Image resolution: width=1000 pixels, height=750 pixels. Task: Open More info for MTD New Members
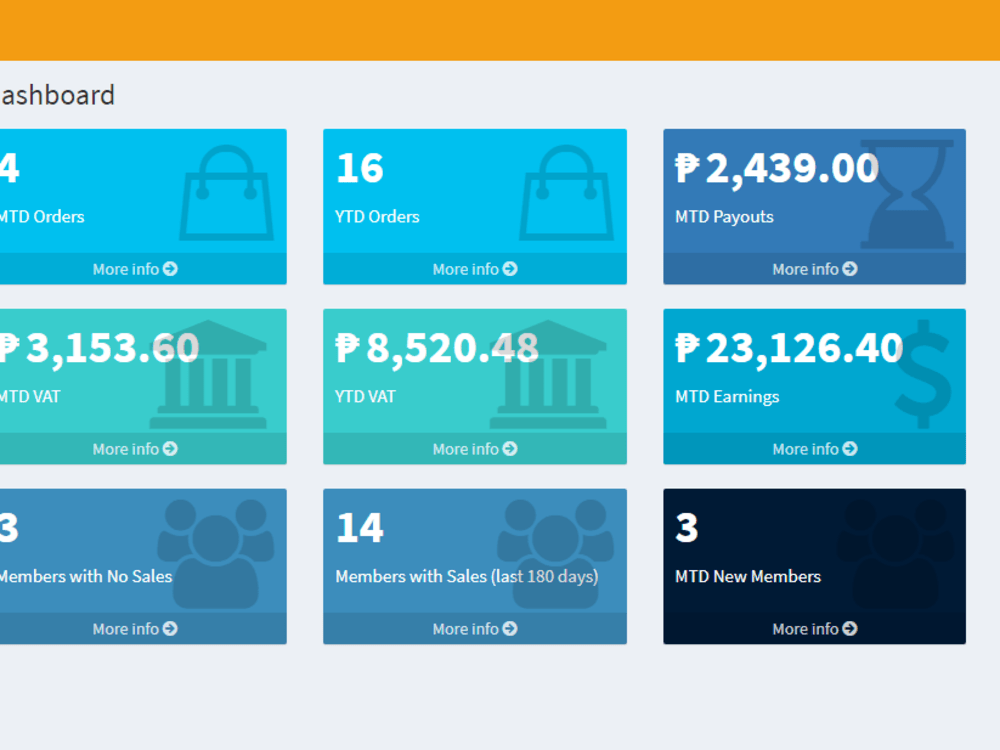pos(814,629)
